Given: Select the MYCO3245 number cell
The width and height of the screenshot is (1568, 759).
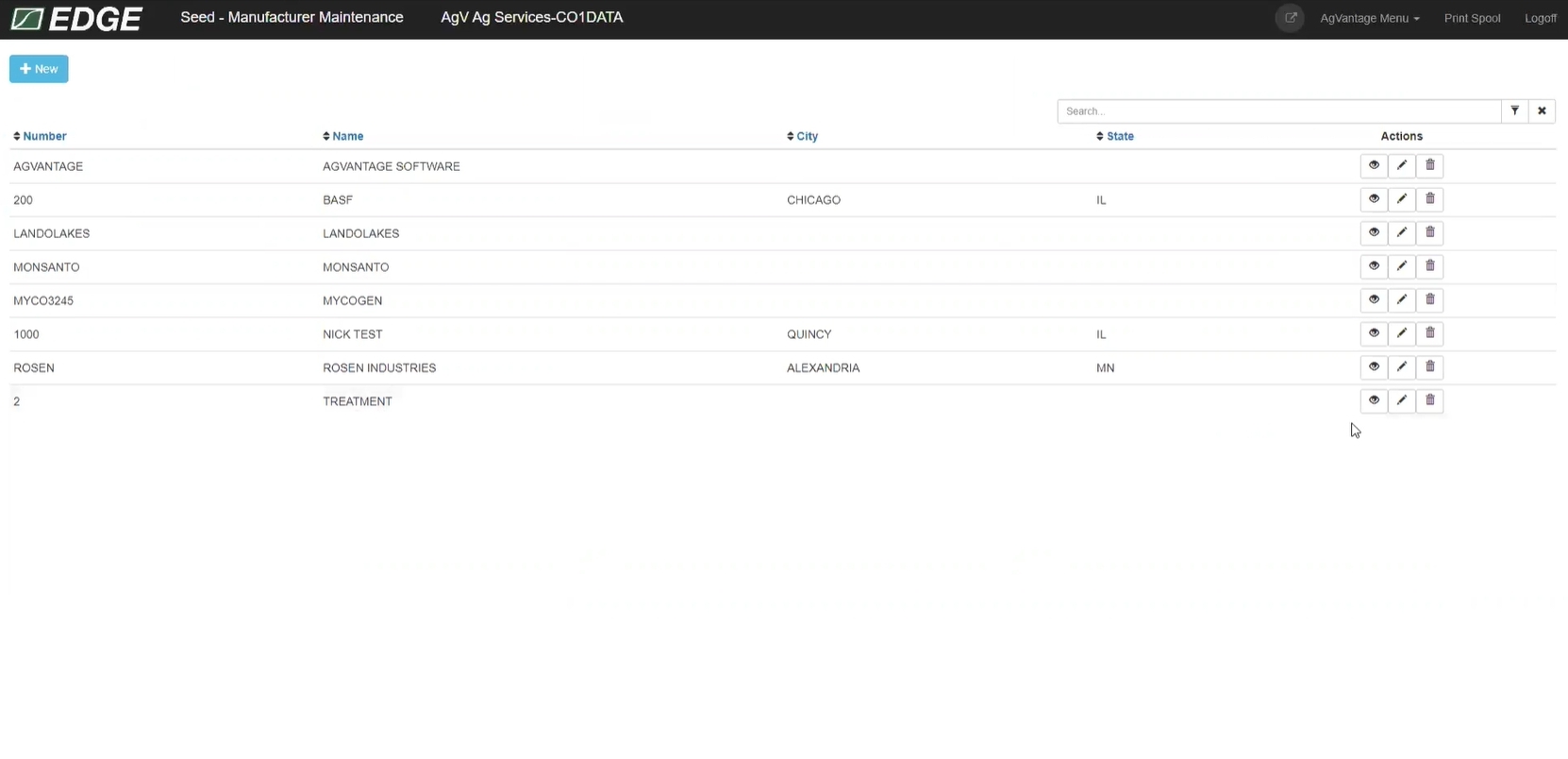Looking at the screenshot, I should (x=43, y=301).
